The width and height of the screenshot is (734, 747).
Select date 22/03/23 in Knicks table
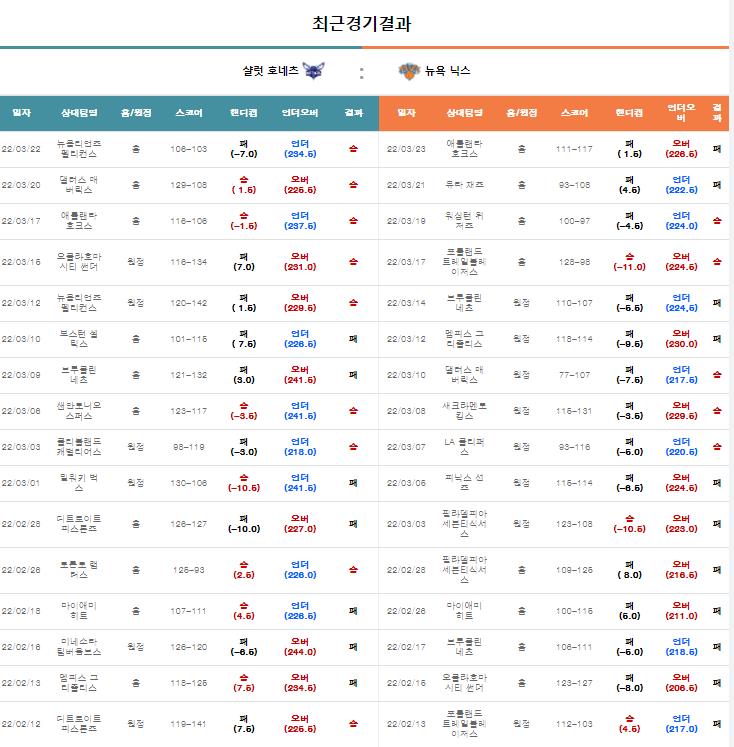click(406, 149)
